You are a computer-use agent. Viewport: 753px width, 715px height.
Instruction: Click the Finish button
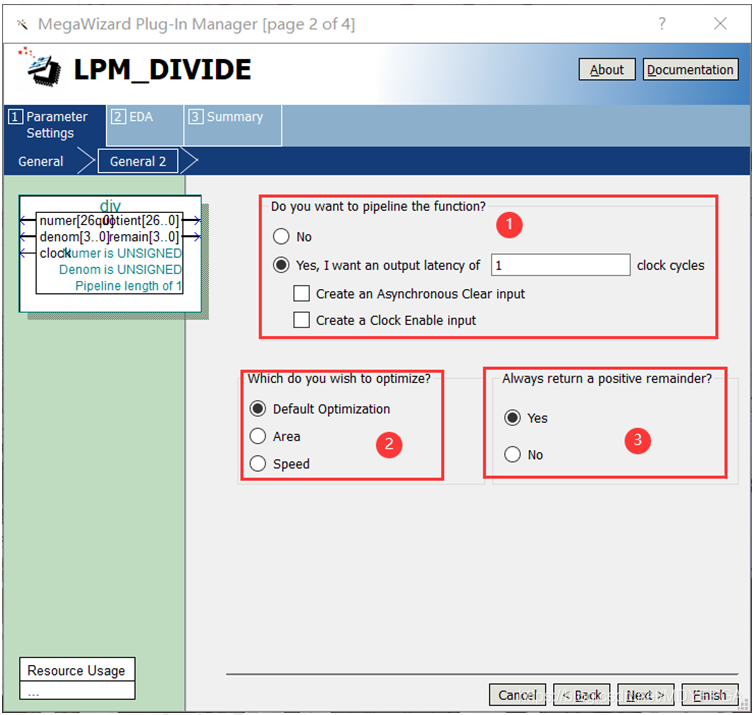point(710,695)
